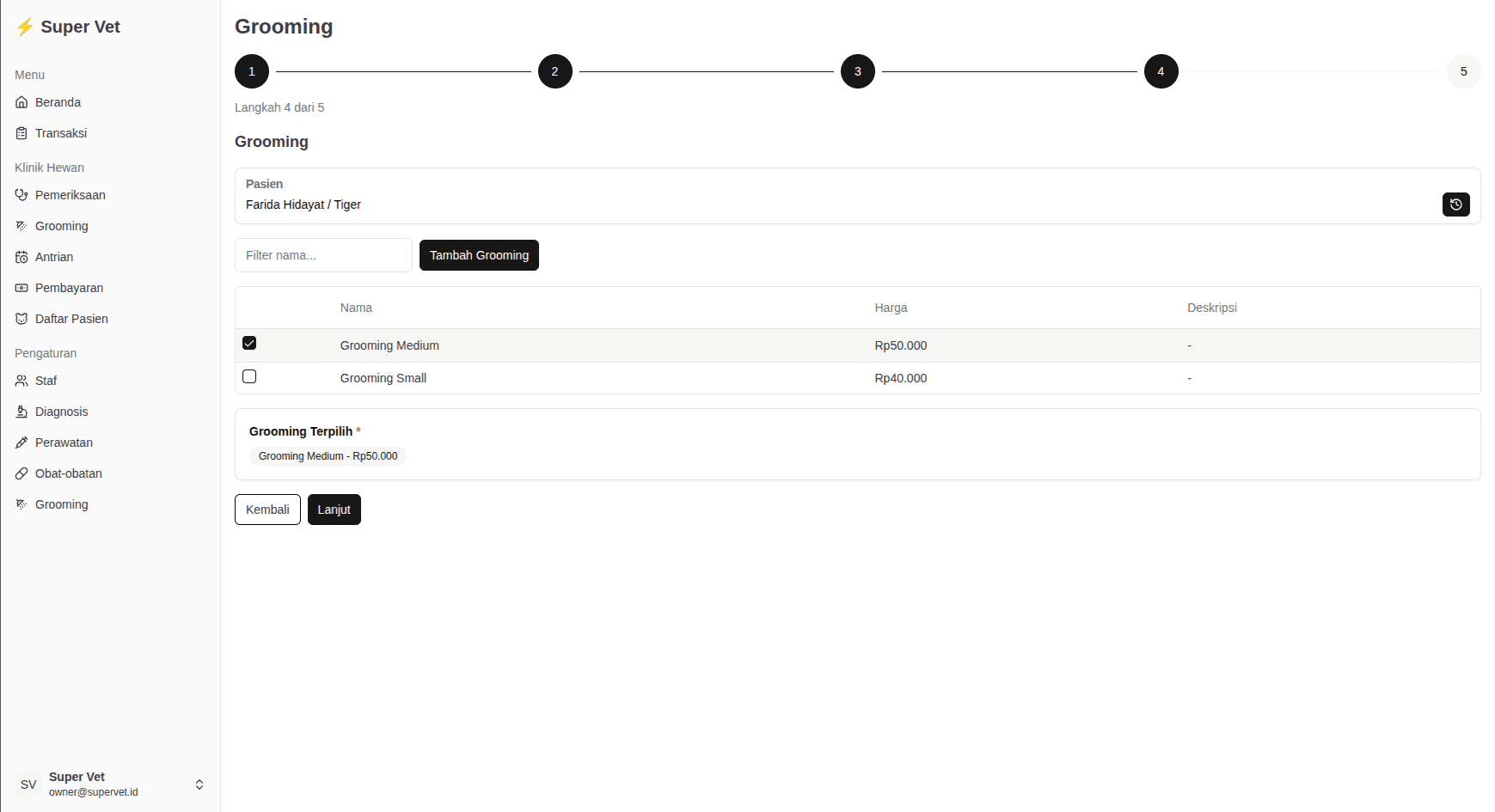Click the Obat-obatan pill icon
1495x812 pixels.
(21, 473)
